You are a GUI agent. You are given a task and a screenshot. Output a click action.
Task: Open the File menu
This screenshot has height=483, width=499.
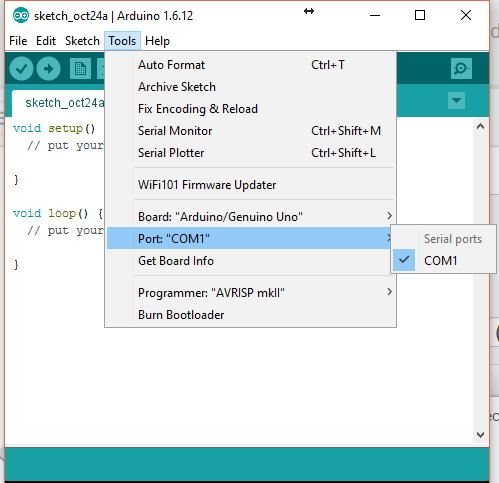point(18,41)
